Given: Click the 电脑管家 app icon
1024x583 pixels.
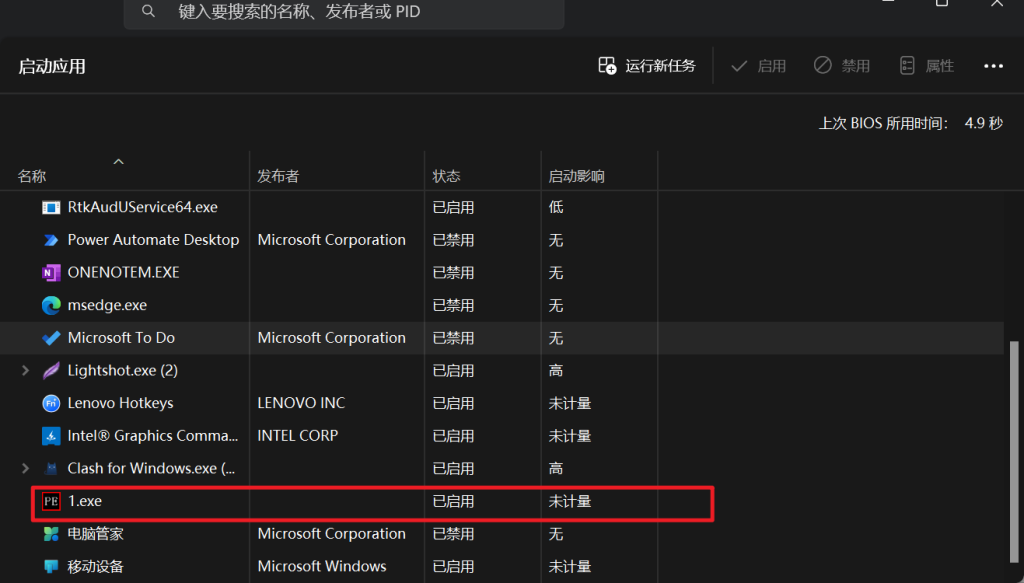Looking at the screenshot, I should pyautogui.click(x=51, y=534).
